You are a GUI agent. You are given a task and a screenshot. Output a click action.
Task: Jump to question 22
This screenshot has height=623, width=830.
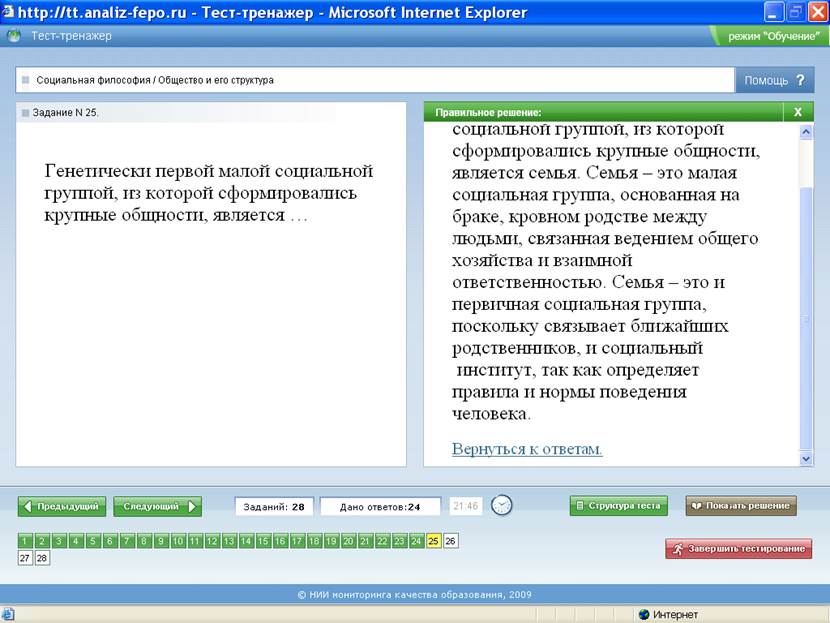point(382,541)
